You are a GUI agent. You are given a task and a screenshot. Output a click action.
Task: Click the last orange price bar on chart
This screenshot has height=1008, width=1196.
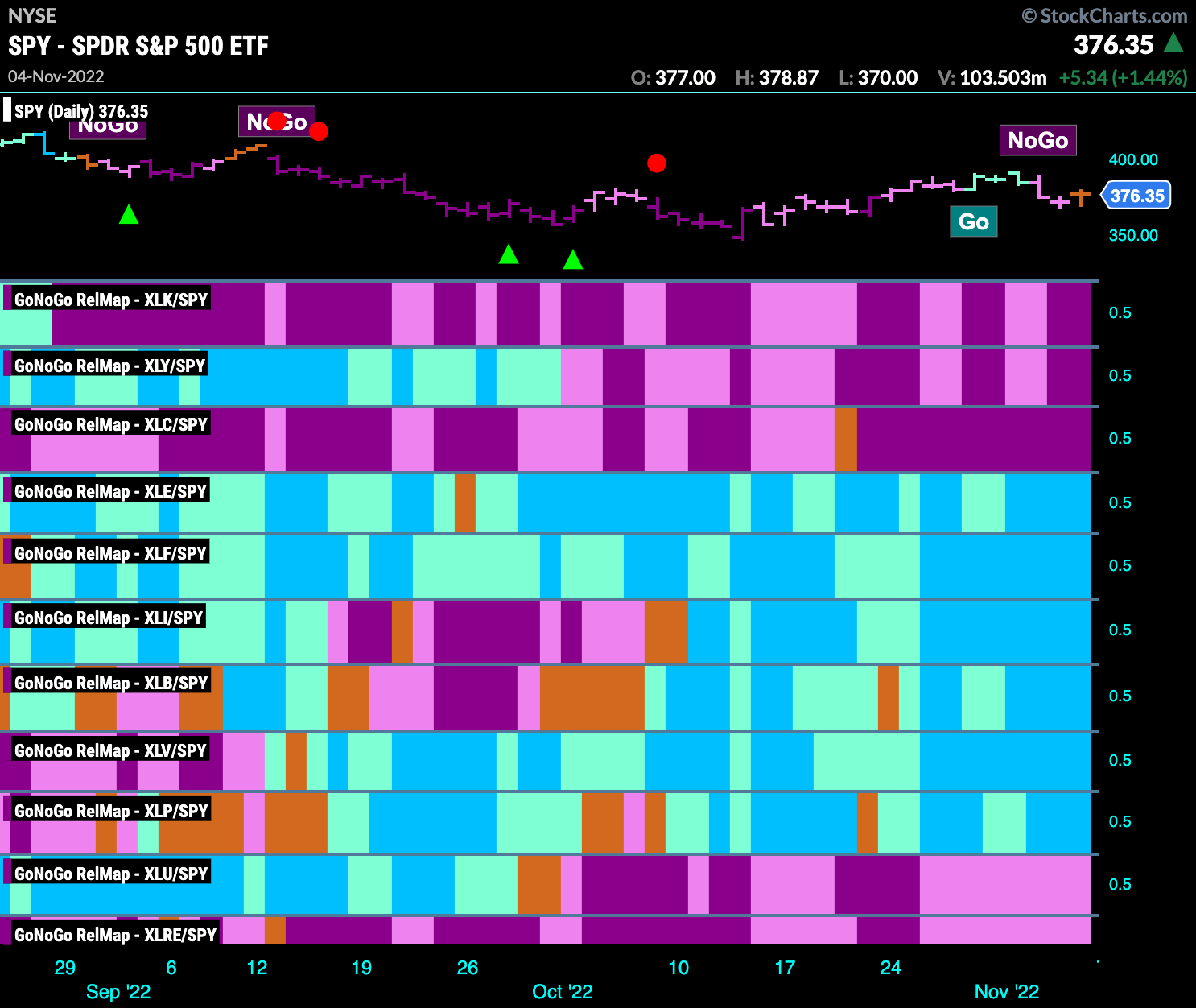coord(1081,196)
